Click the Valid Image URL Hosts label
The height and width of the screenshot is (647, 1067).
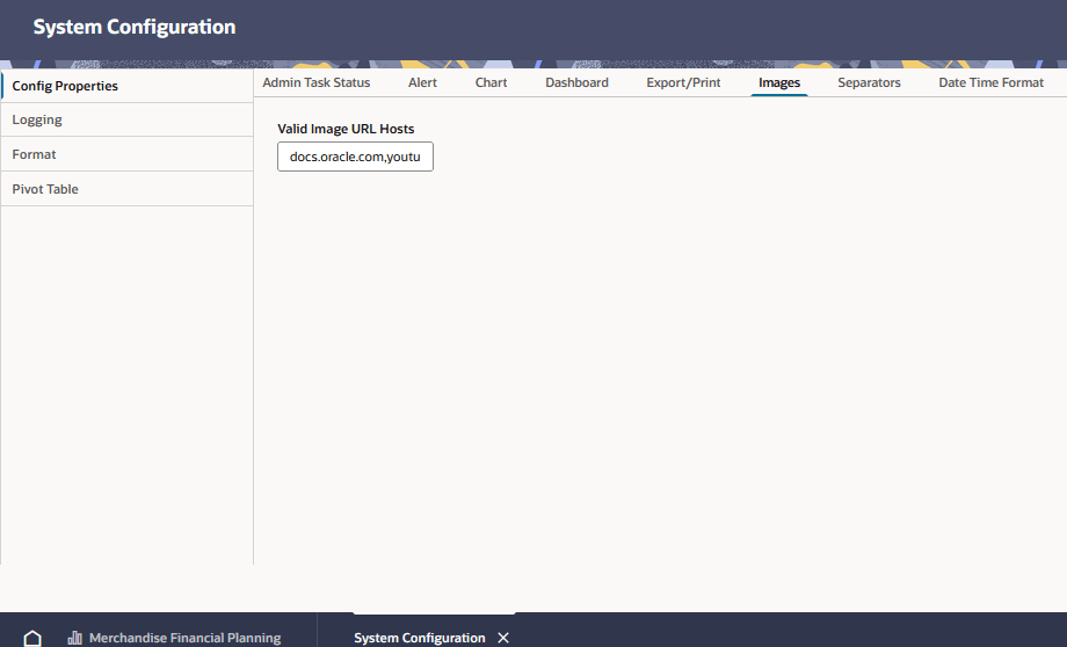click(x=346, y=129)
